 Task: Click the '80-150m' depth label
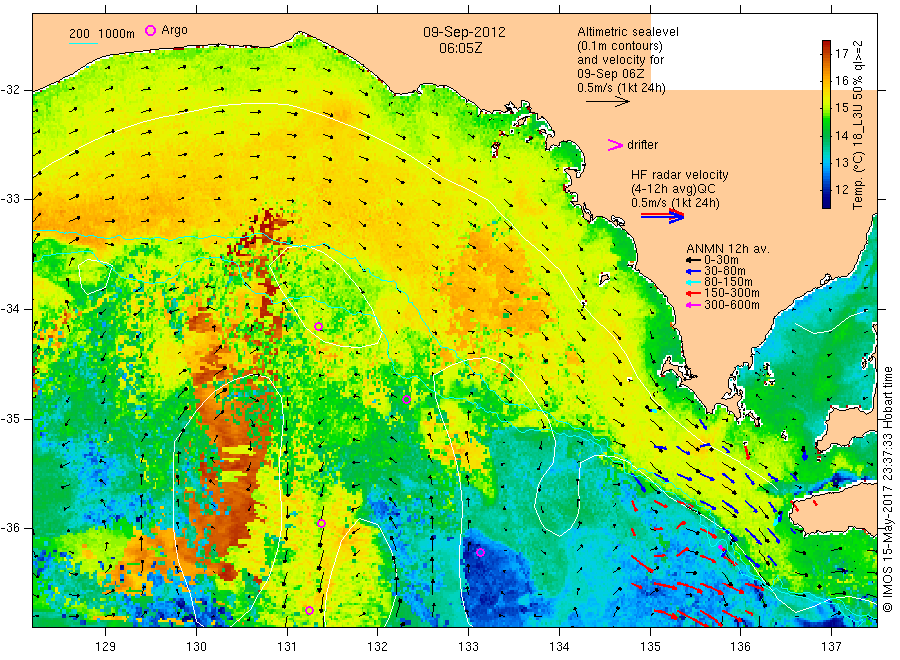(x=728, y=282)
